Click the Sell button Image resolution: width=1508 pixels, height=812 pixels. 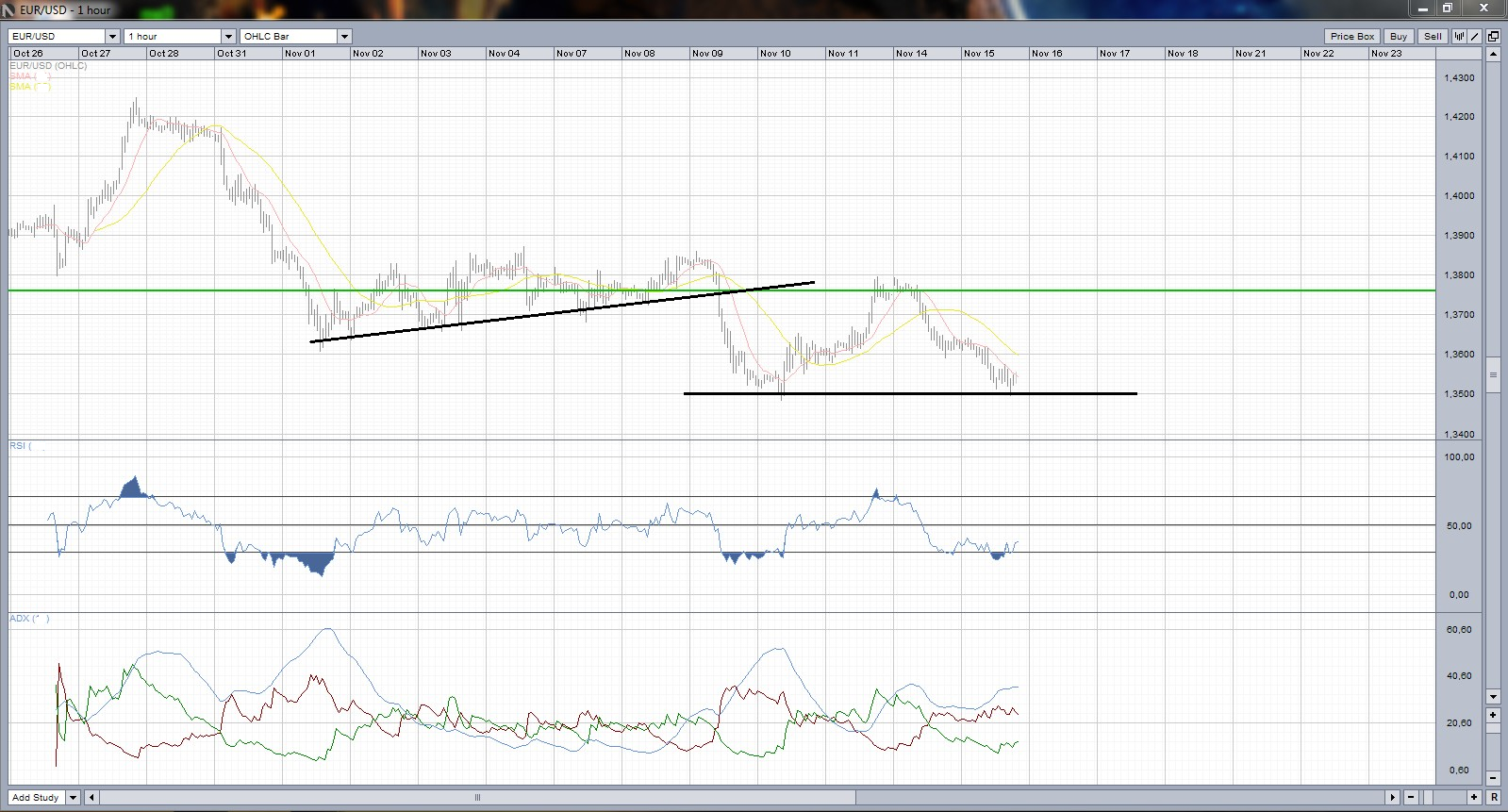tap(1433, 36)
